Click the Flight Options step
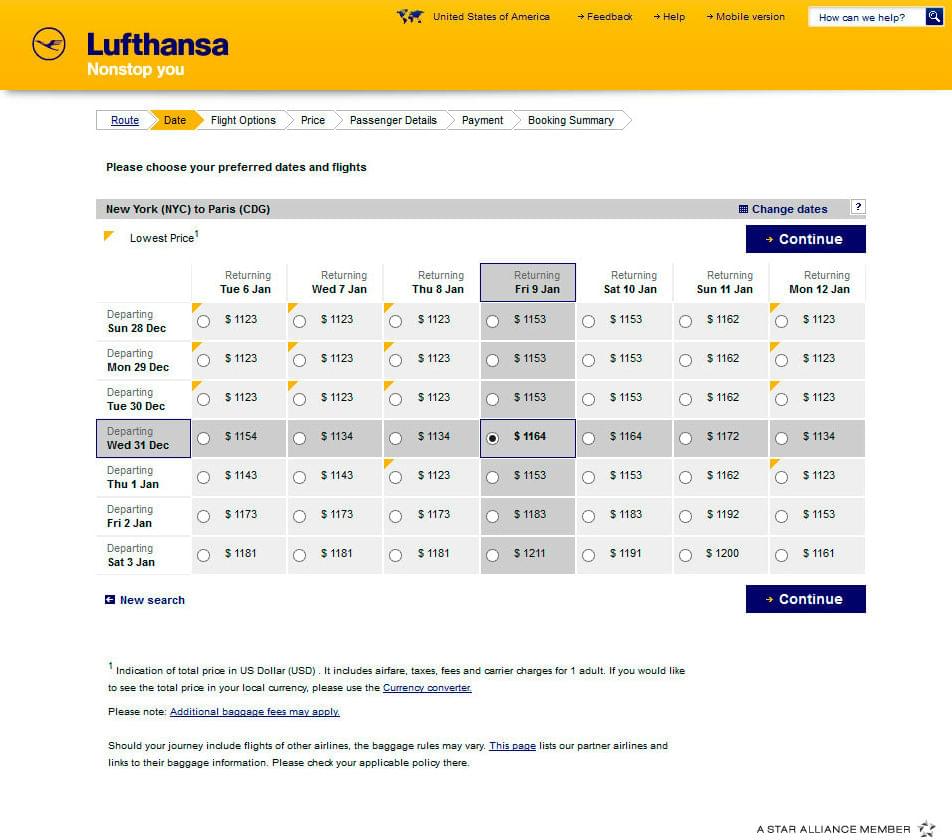The width and height of the screenshot is (952, 840). coord(243,120)
